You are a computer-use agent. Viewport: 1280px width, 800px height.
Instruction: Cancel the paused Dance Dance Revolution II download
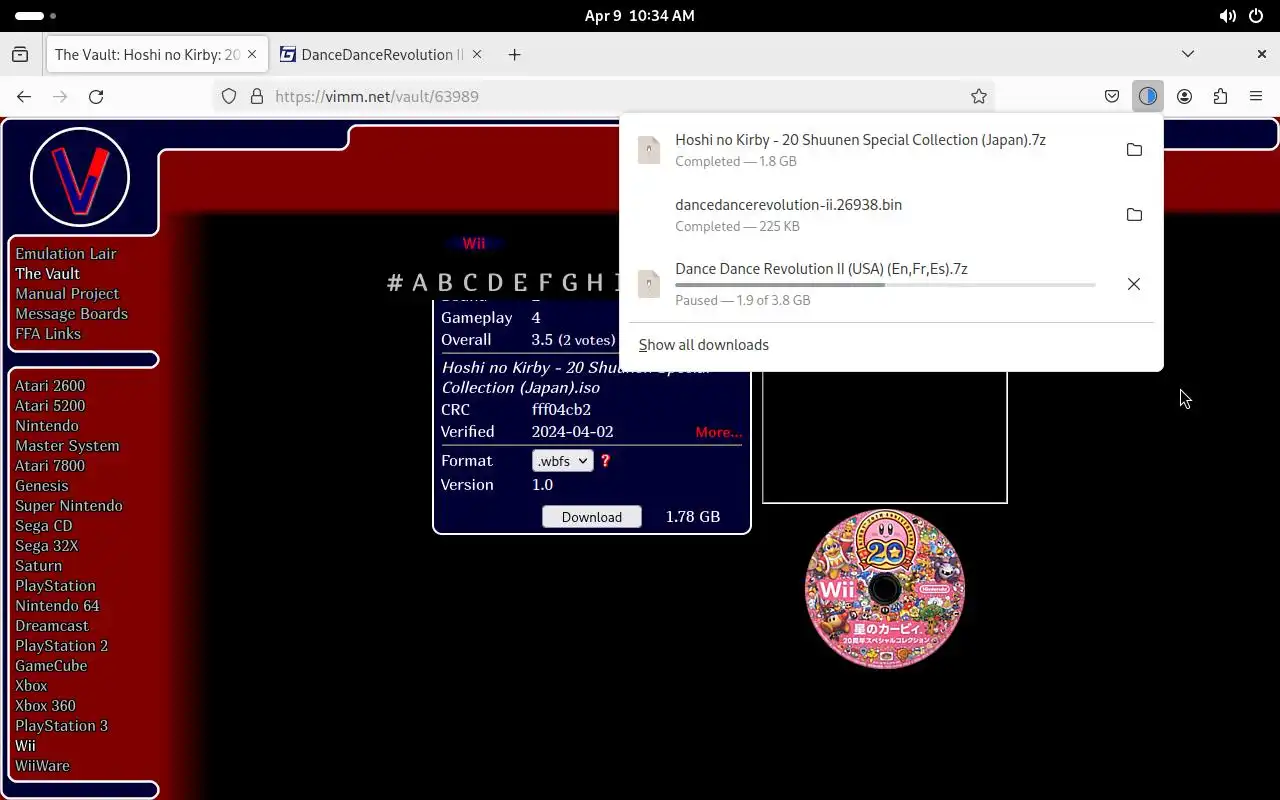[1134, 284]
